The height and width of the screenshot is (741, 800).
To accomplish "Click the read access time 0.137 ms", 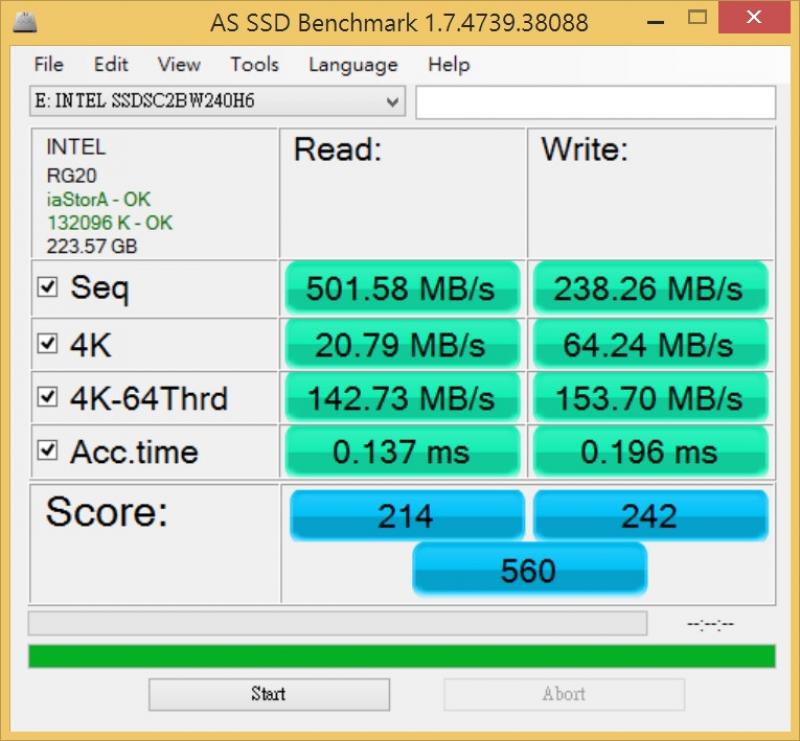I will [x=403, y=451].
